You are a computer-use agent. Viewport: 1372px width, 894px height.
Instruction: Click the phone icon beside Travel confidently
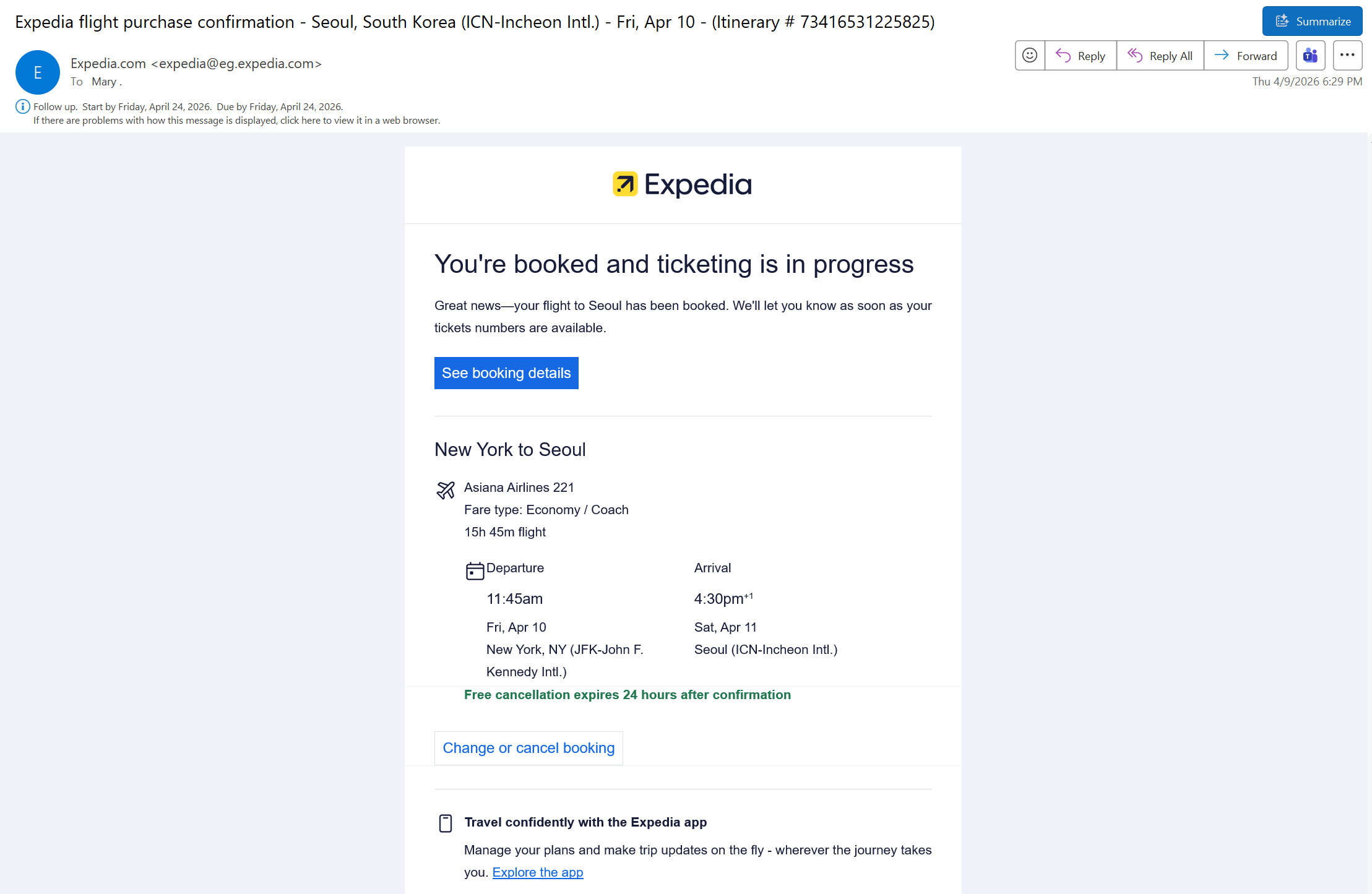tap(446, 823)
